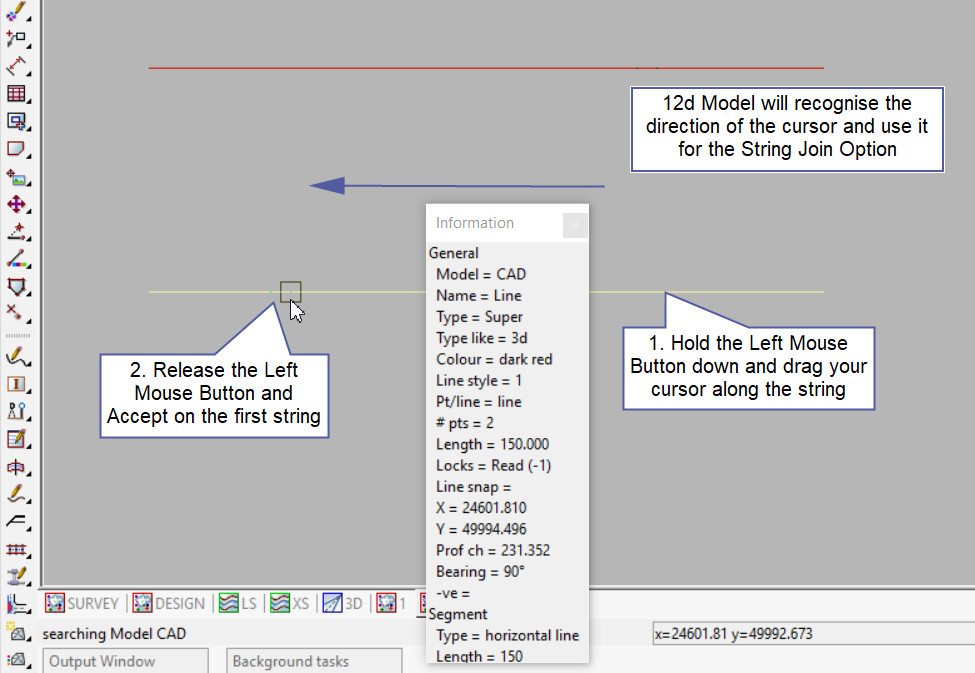
Task: Click the 'Type like = 3d' information row
Action: click(x=481, y=338)
